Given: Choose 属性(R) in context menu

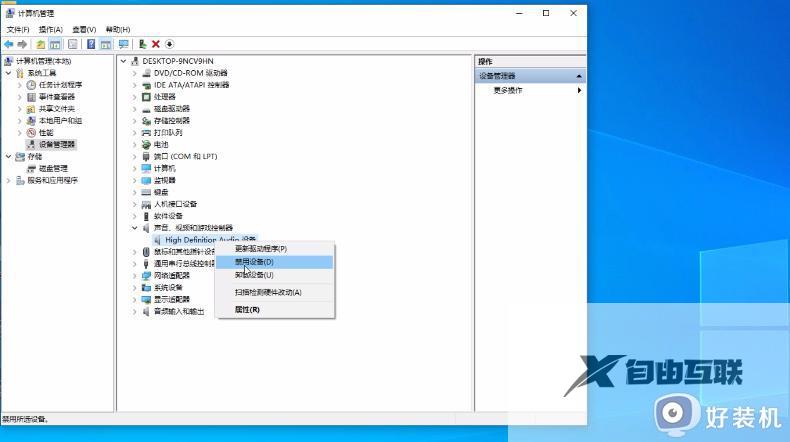Looking at the screenshot, I should 275,309.
